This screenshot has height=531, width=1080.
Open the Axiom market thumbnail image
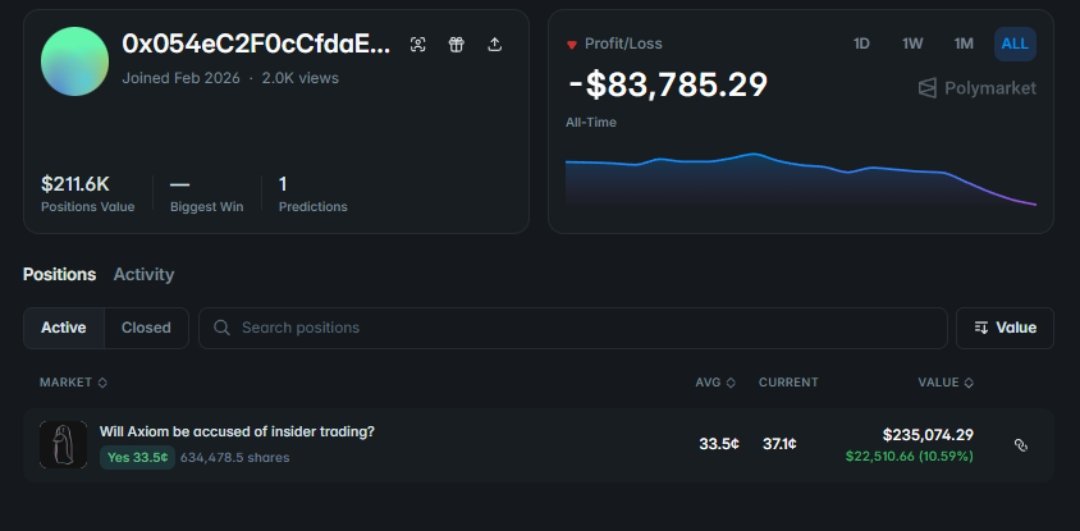(63, 445)
